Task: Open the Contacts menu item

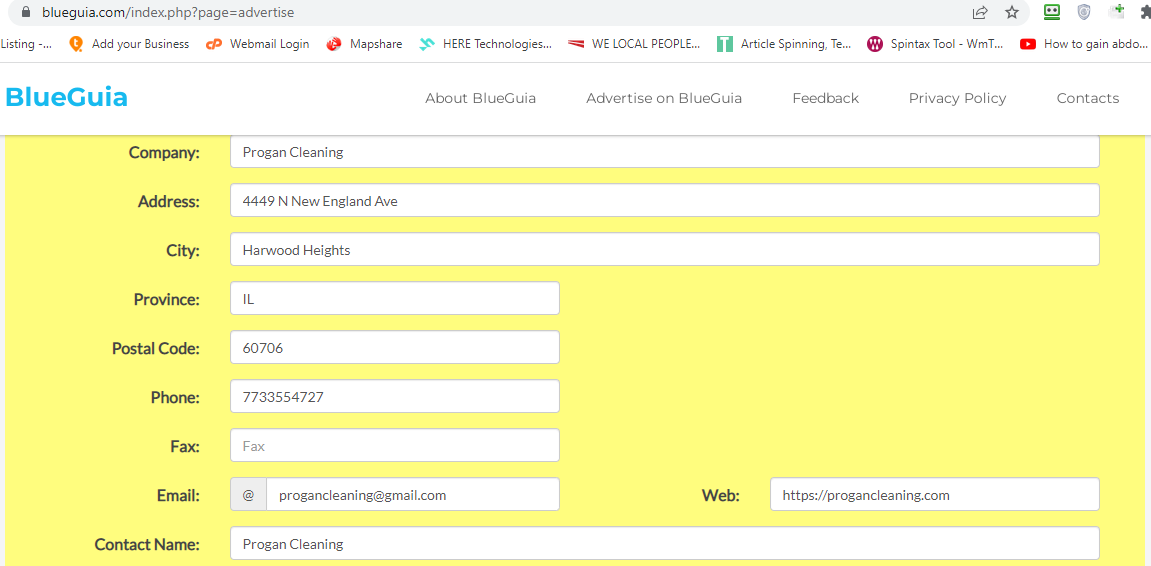Action: point(1087,98)
